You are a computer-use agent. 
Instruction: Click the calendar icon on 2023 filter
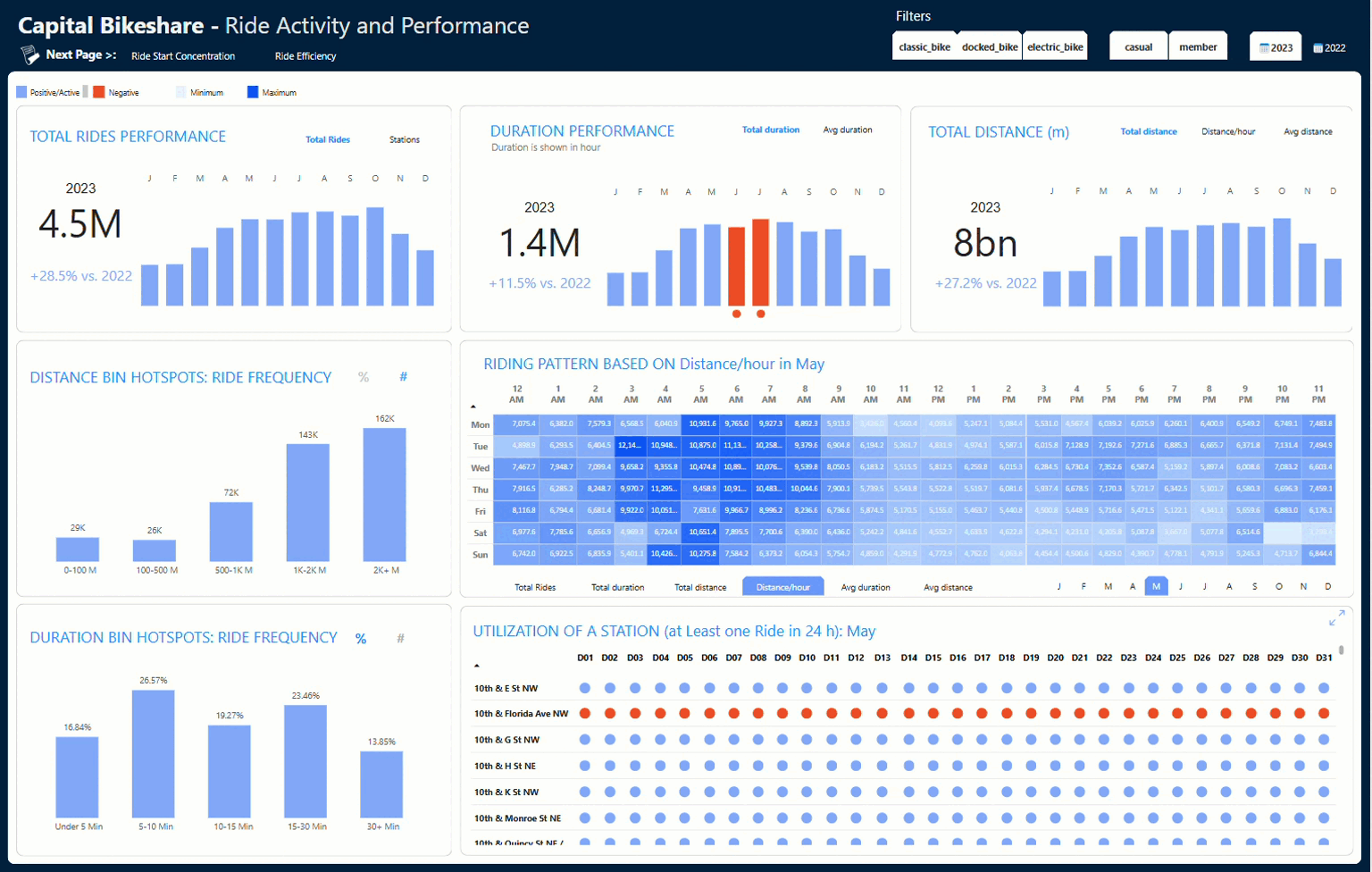[x=1264, y=48]
